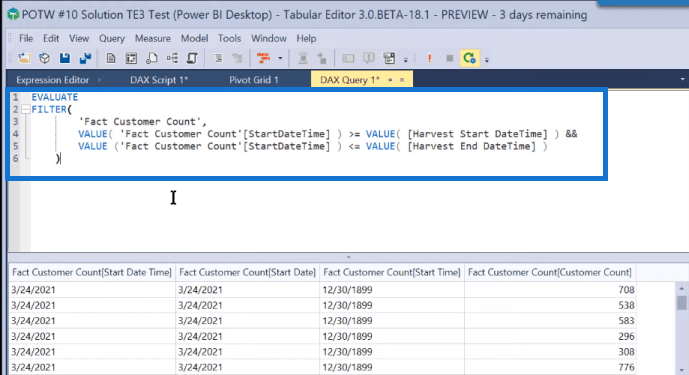Open the tab list dropdown arrow at the right end
Screen dimensions: 689x375
coord(682,79)
